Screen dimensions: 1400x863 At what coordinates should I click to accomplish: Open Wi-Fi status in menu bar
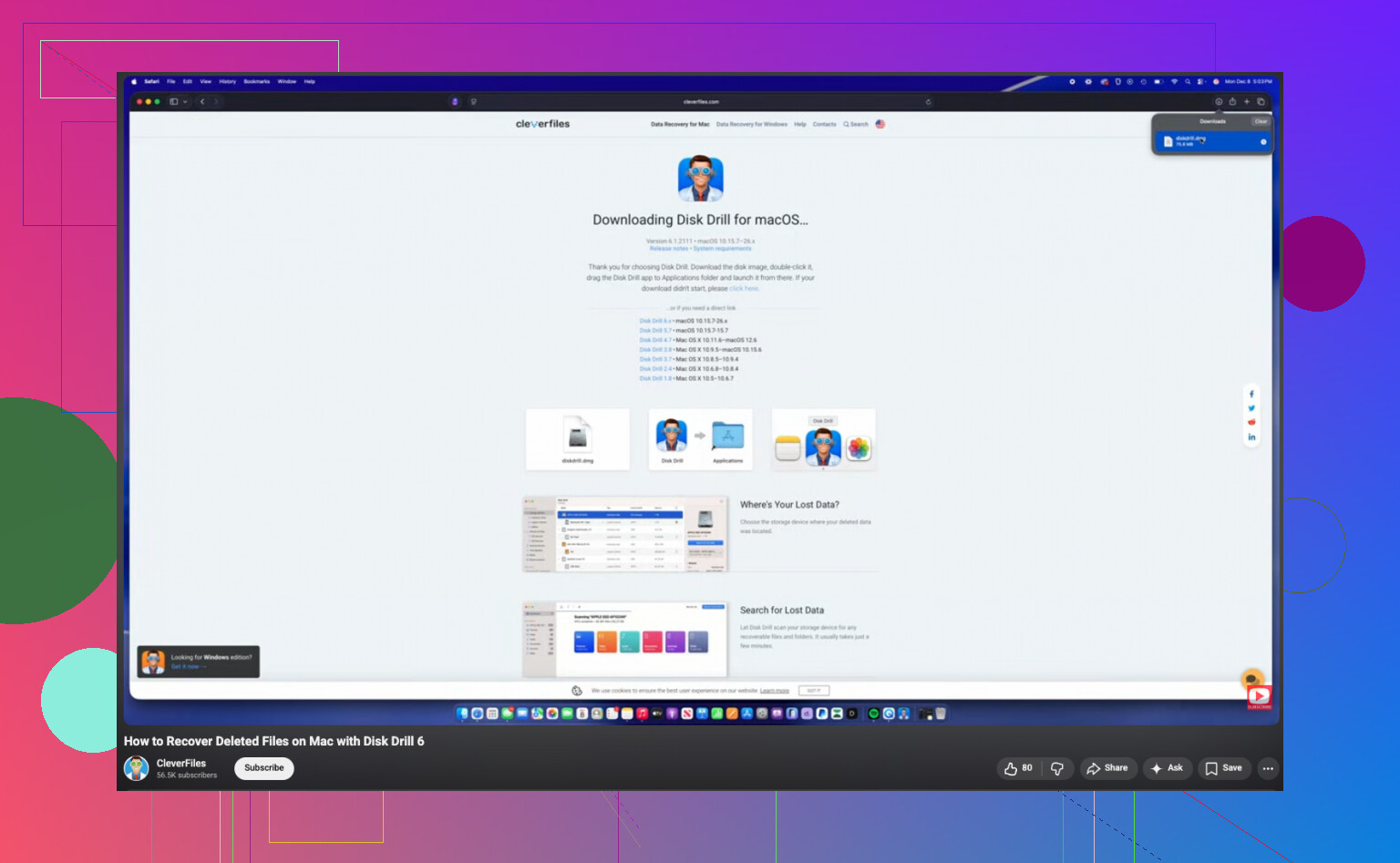tap(1174, 81)
